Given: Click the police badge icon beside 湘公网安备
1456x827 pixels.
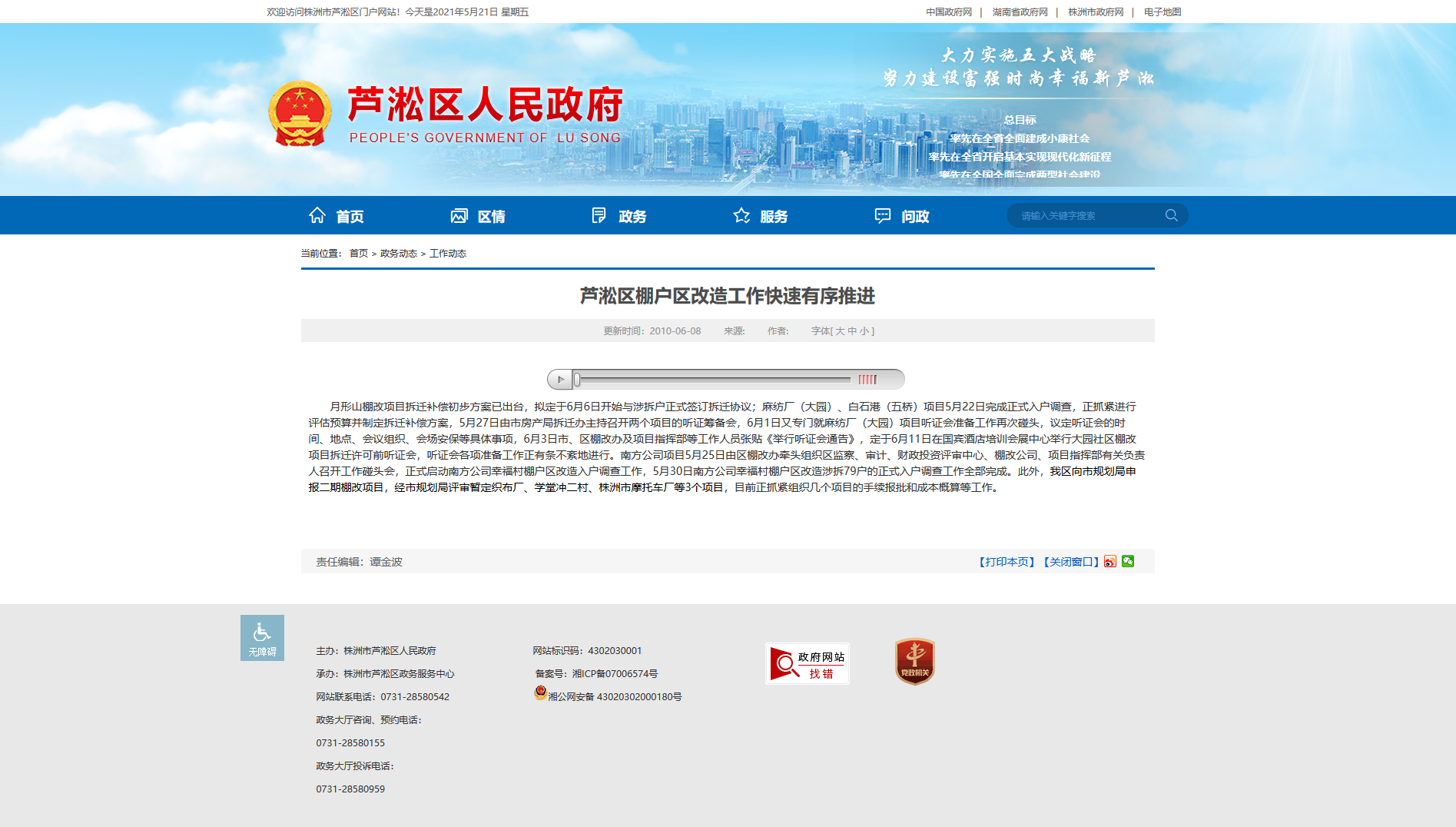Looking at the screenshot, I should tap(540, 693).
